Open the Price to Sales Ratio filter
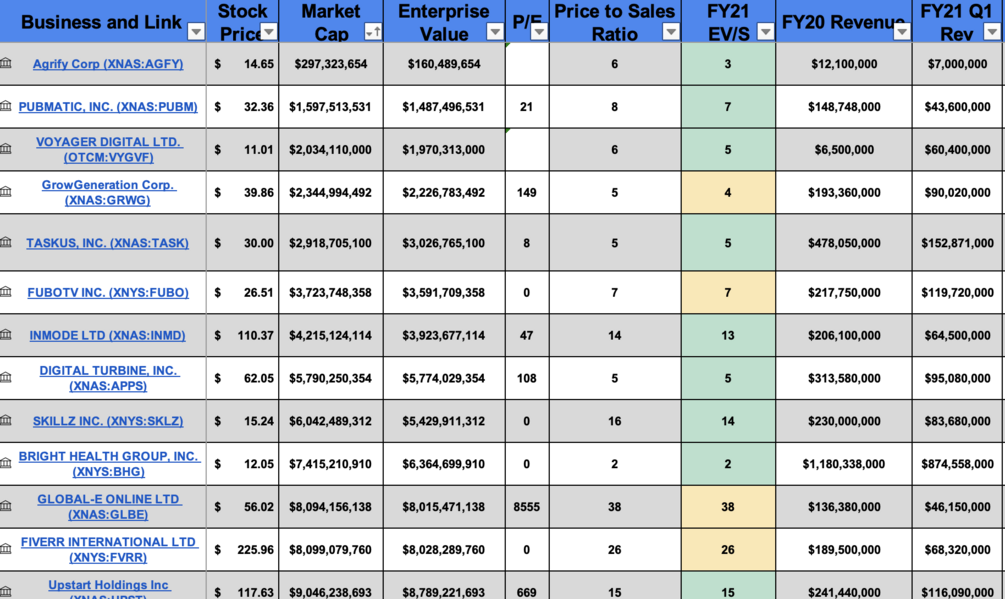 click(671, 31)
